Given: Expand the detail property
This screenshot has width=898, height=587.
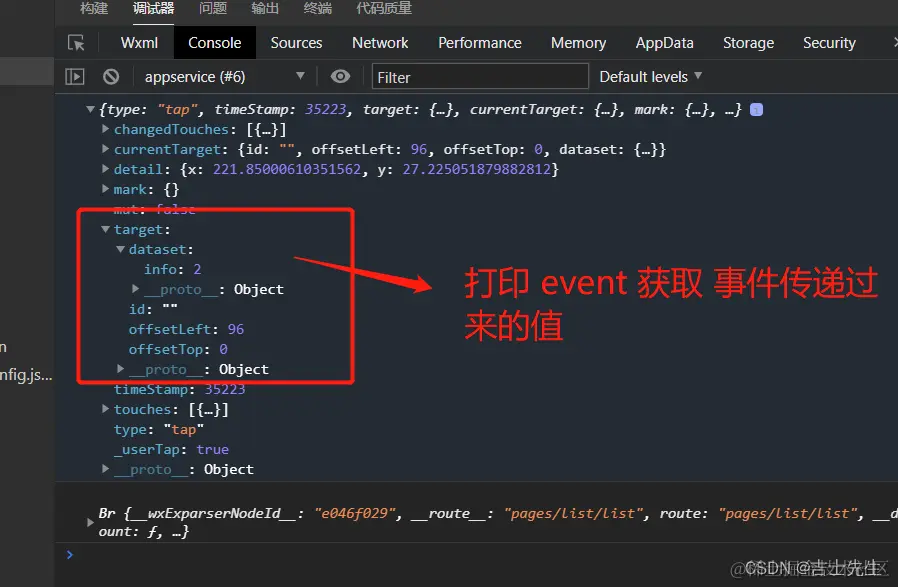Looking at the screenshot, I should pyautogui.click(x=105, y=169).
